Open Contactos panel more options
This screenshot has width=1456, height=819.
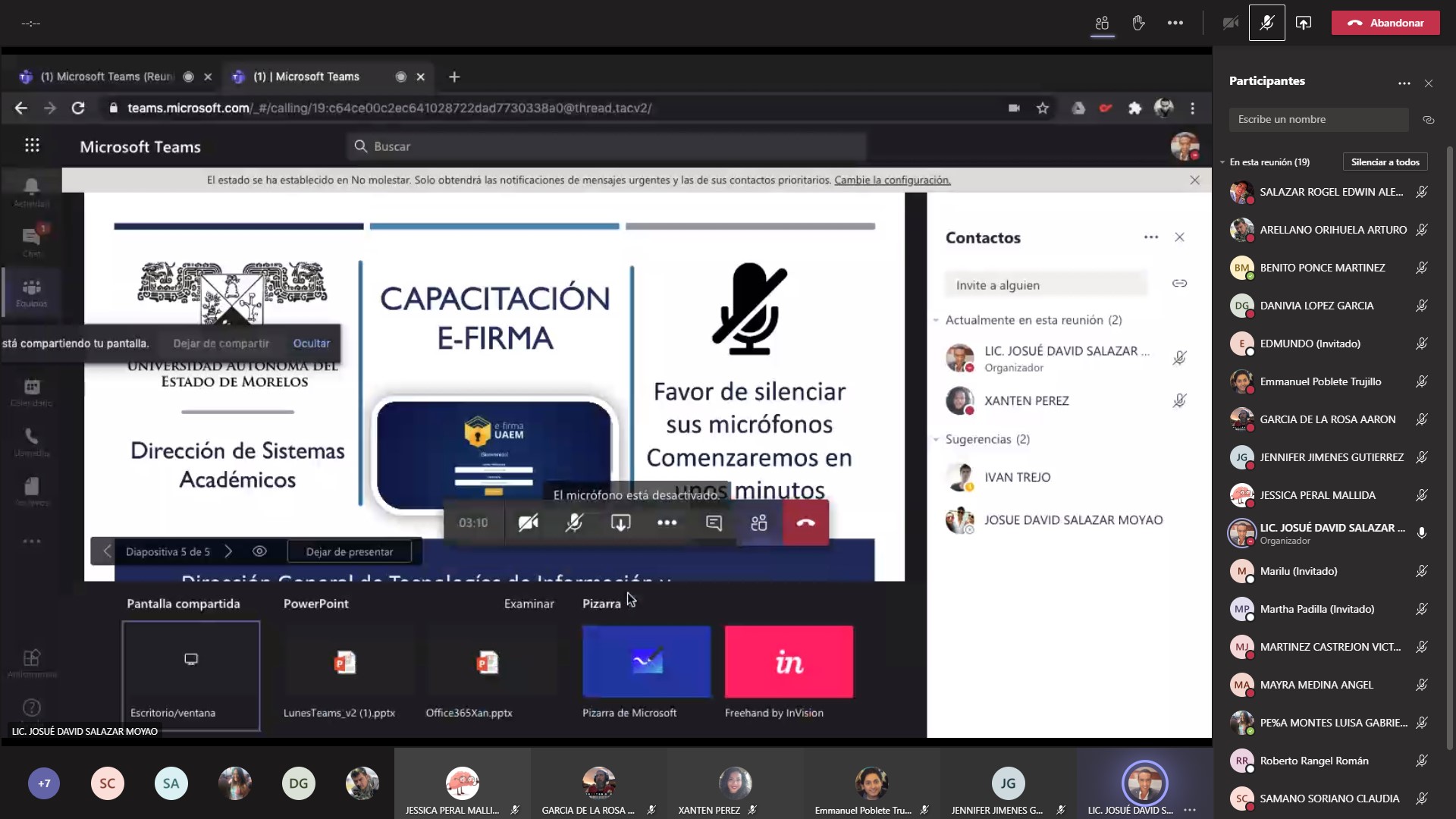pos(1151,237)
